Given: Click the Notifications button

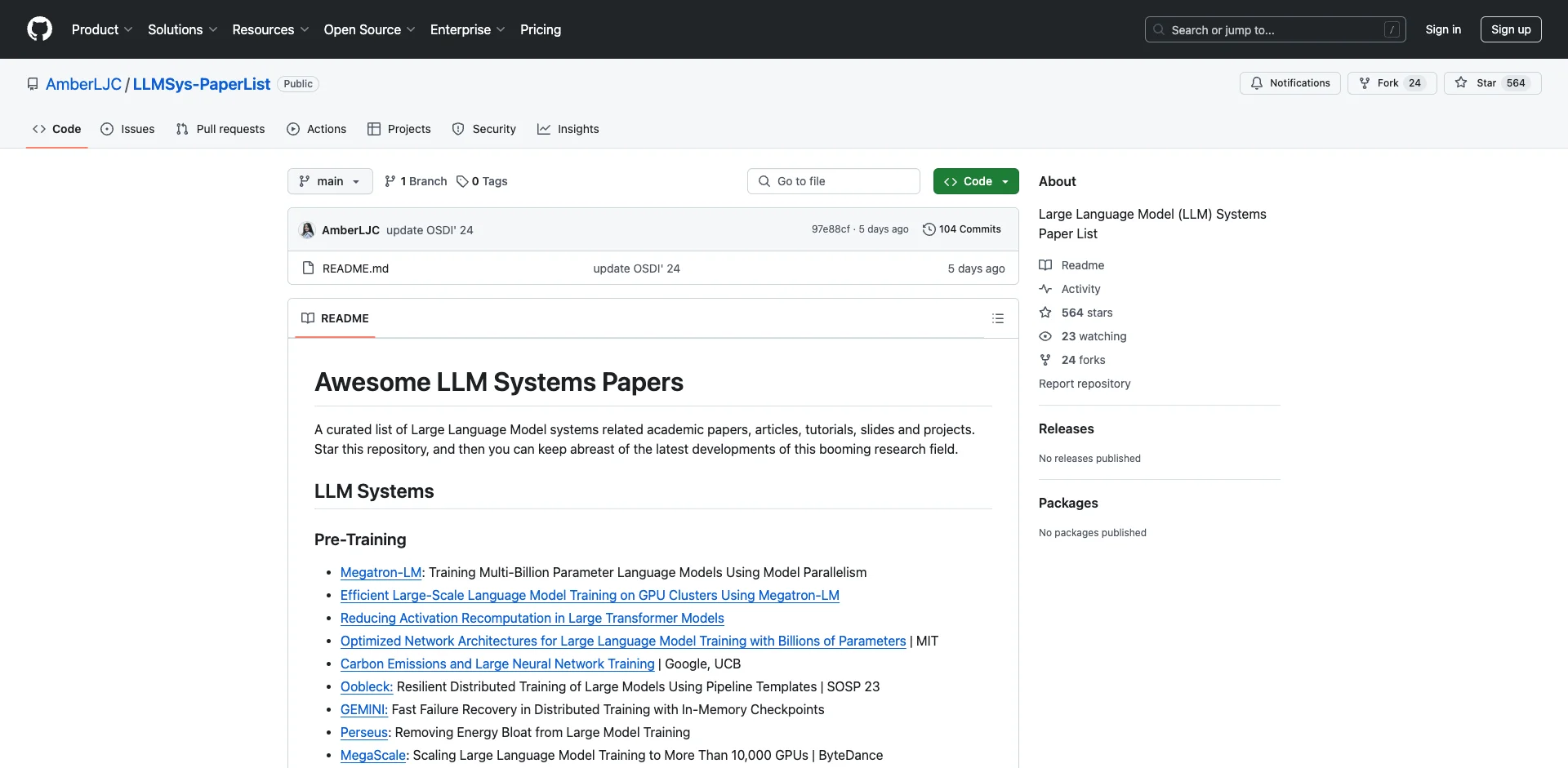Looking at the screenshot, I should pos(1290,83).
